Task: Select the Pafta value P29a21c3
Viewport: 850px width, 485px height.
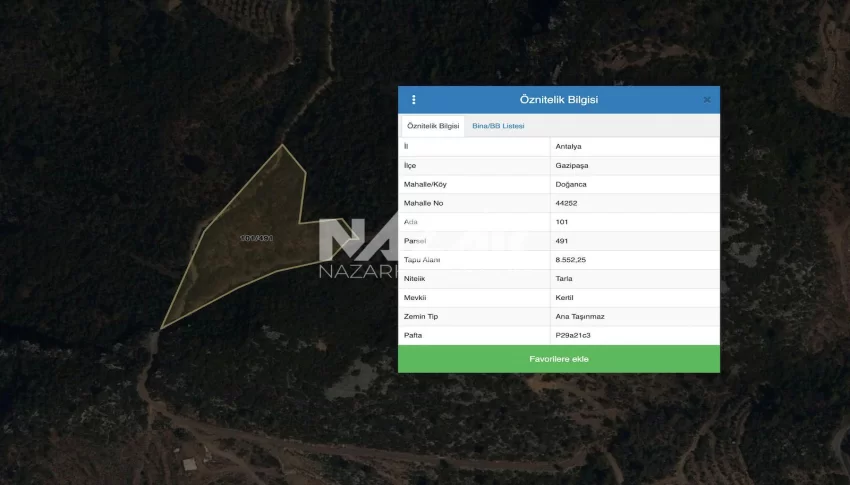Action: point(635,335)
